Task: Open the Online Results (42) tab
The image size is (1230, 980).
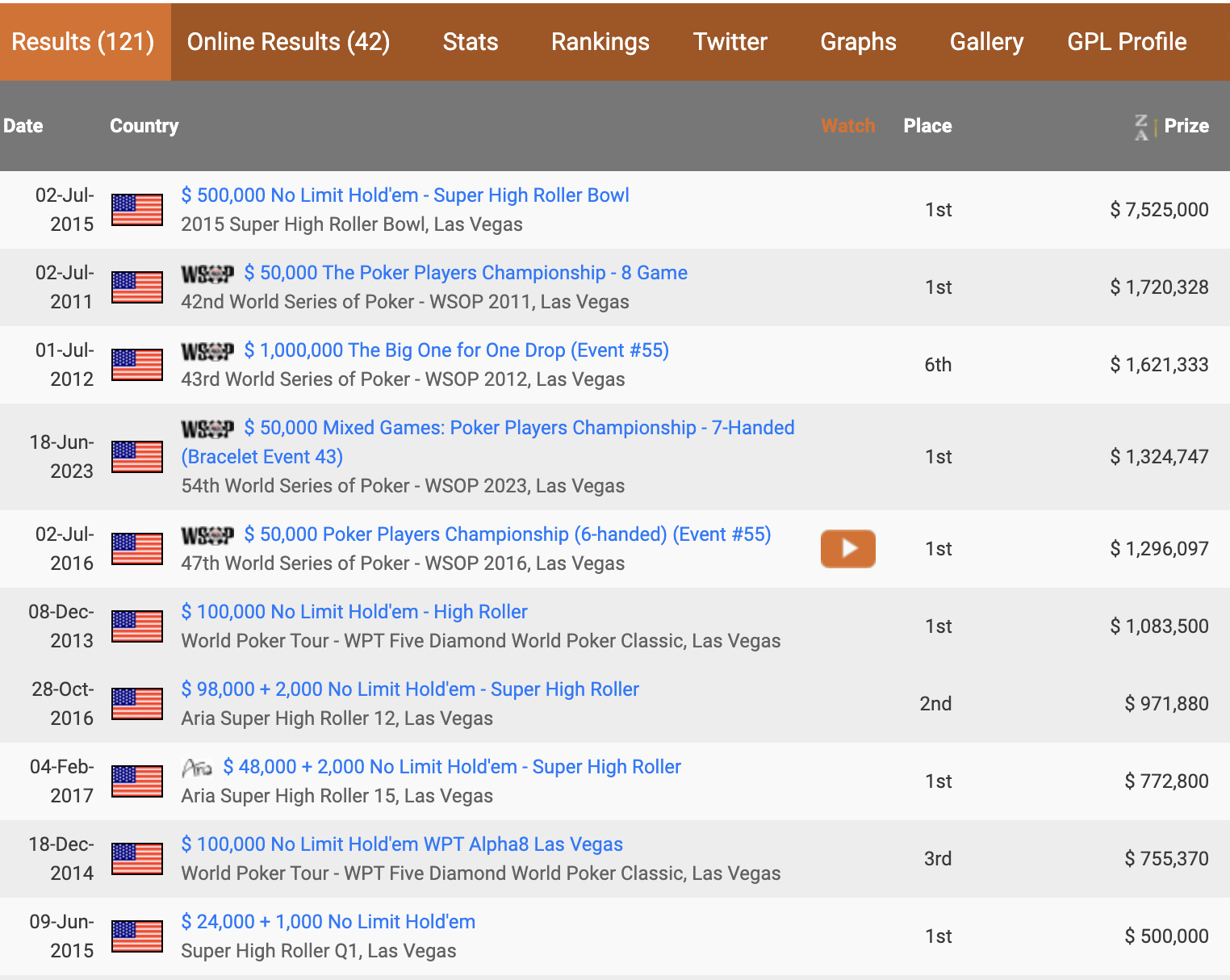Action: 288,42
